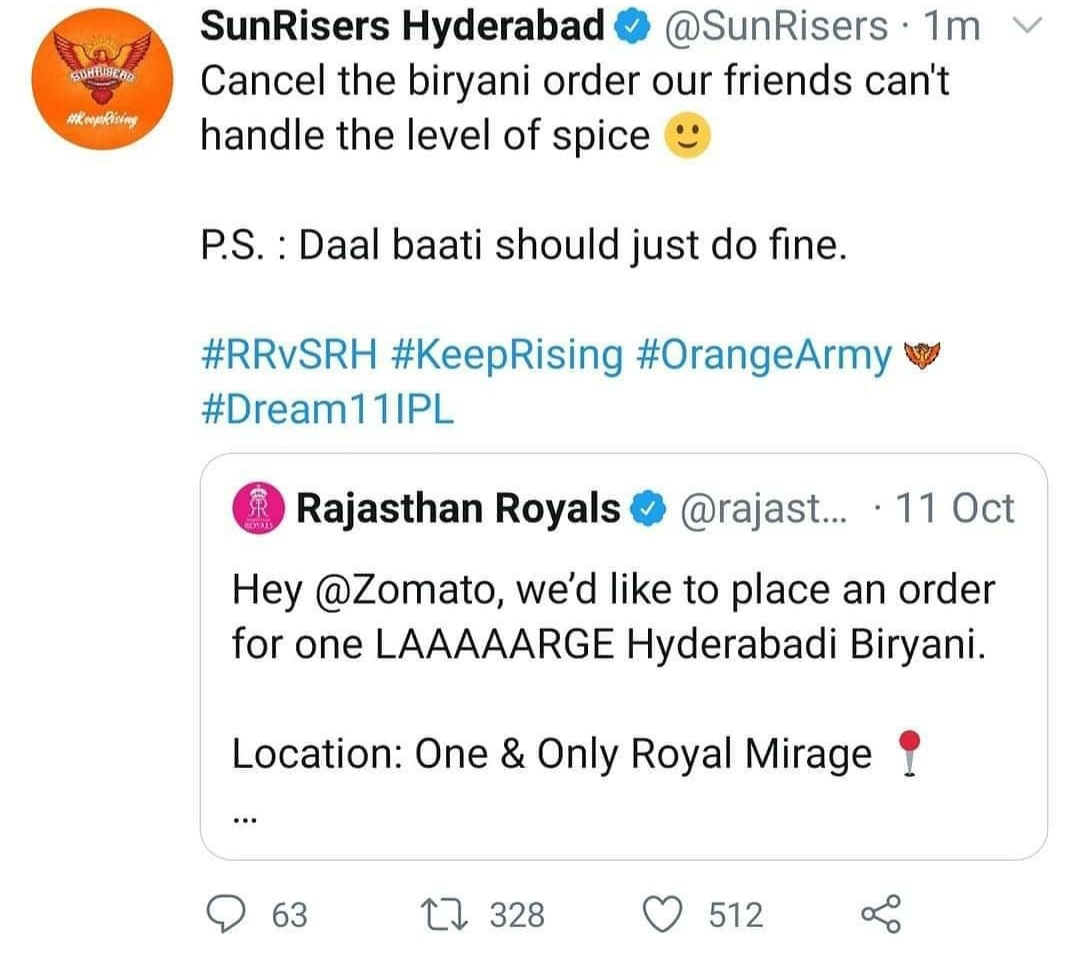The width and height of the screenshot is (1080, 954).
Task: Open the #OrangeArmy hashtag
Action: 762,356
